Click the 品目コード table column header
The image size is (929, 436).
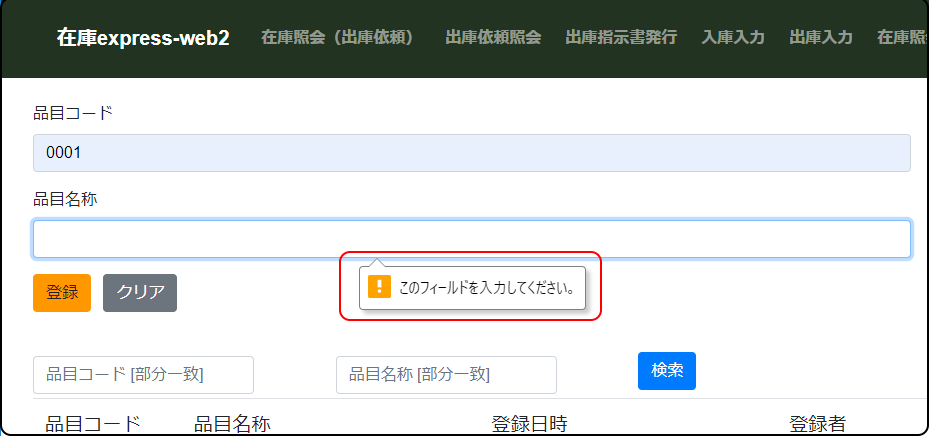pos(93,424)
